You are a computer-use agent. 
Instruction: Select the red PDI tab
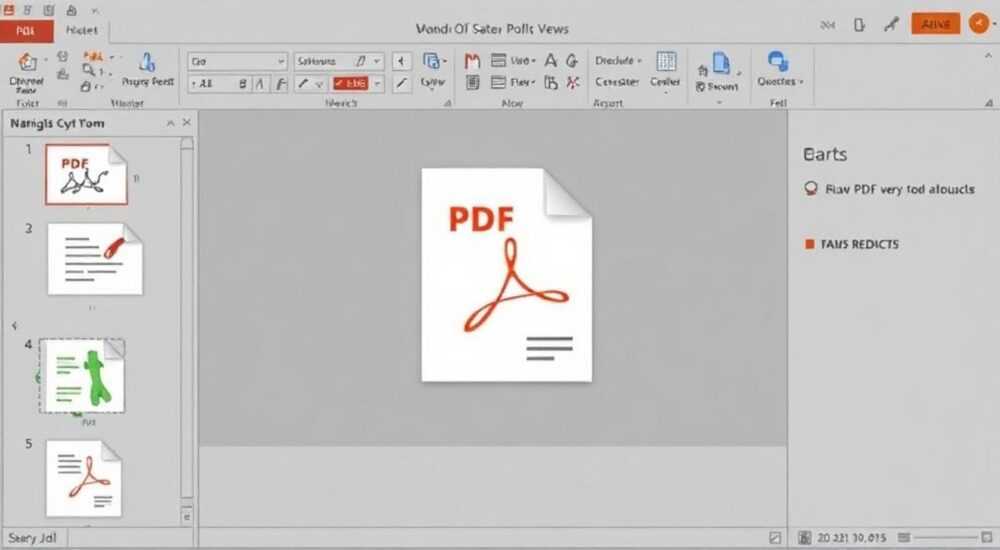(26, 31)
